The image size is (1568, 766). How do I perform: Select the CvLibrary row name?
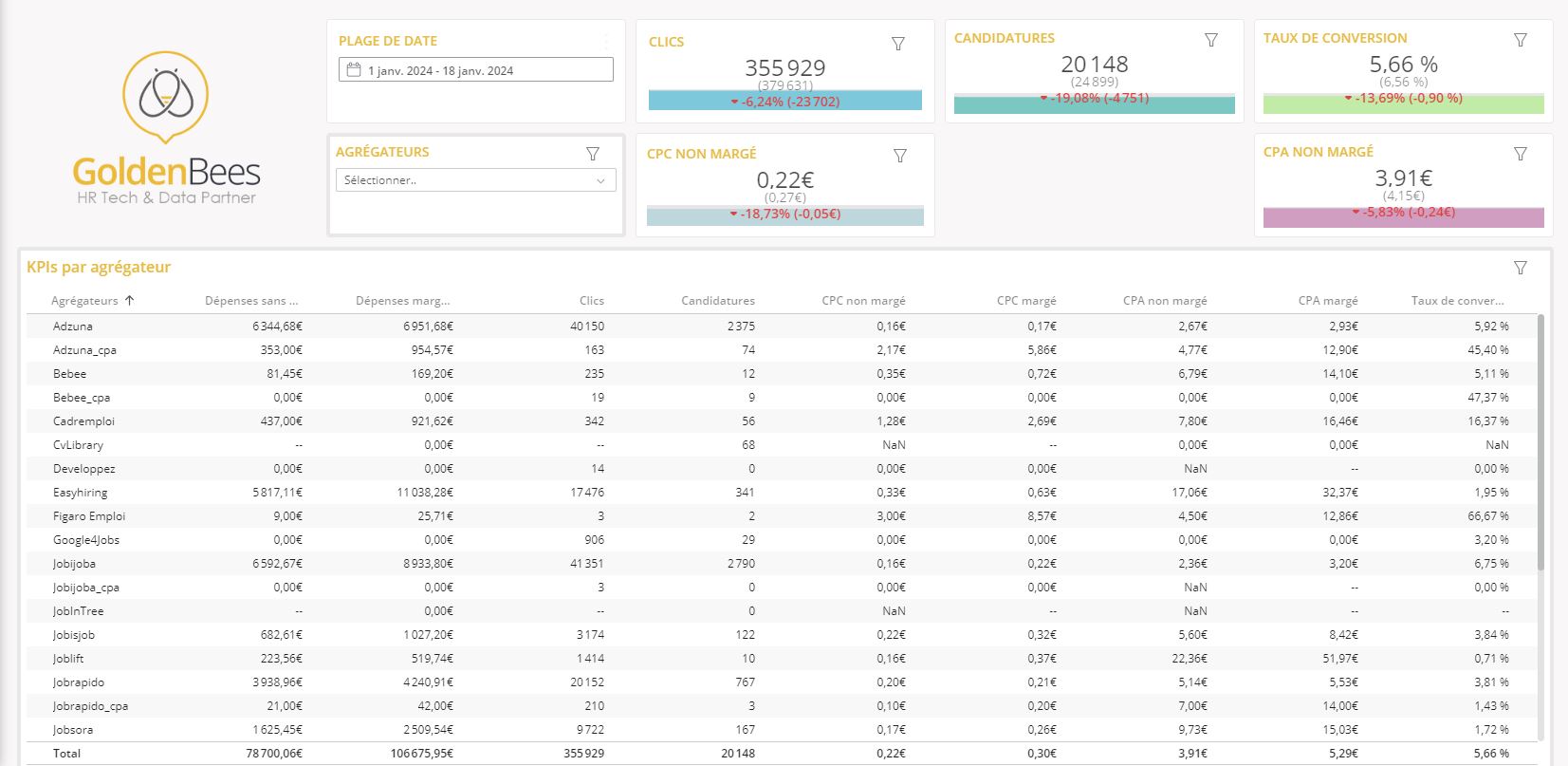tap(78, 445)
